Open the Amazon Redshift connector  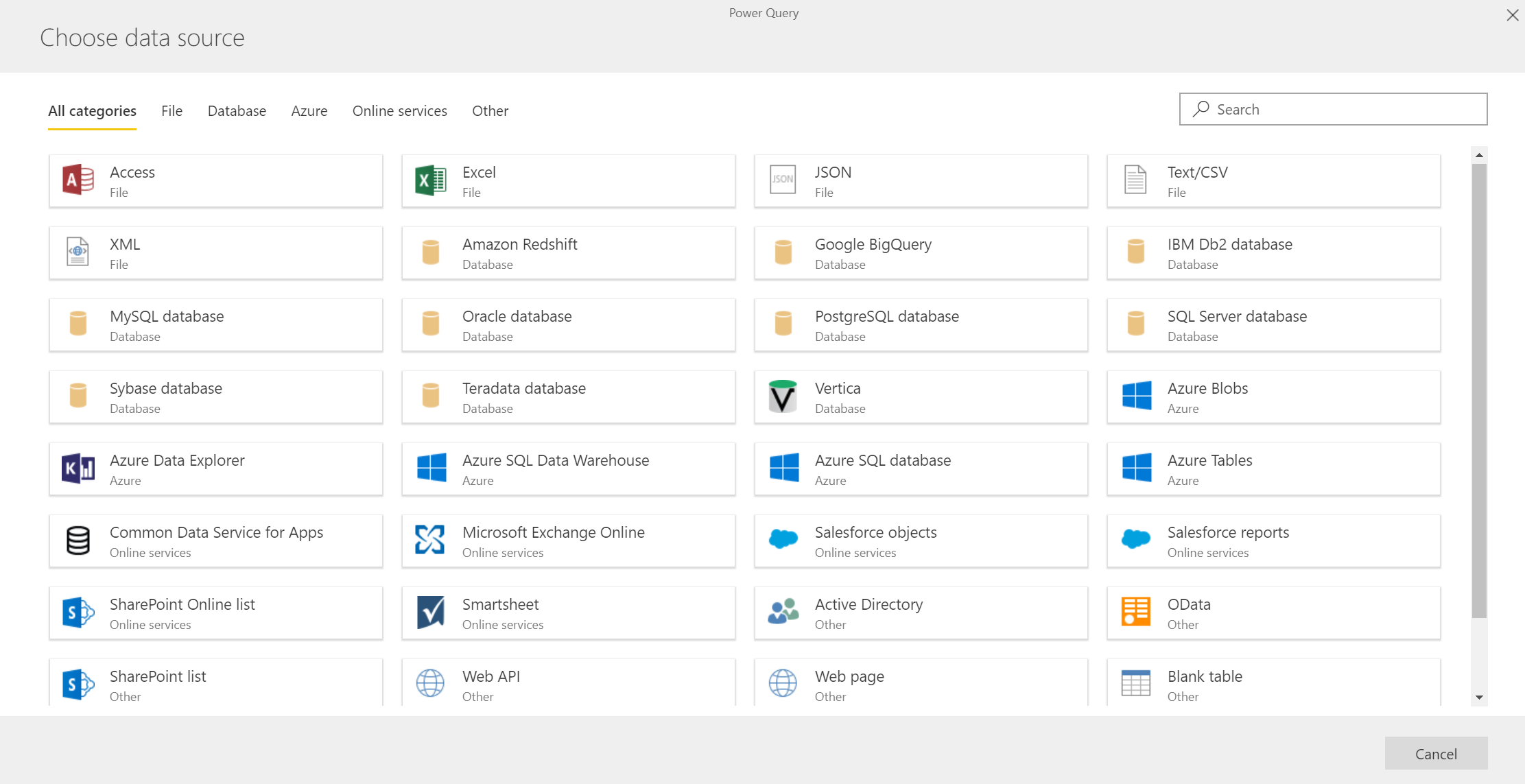568,252
